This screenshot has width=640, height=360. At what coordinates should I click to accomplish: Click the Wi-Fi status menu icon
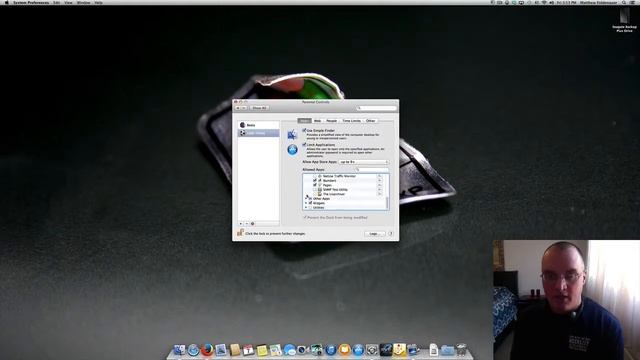(x=544, y=2)
